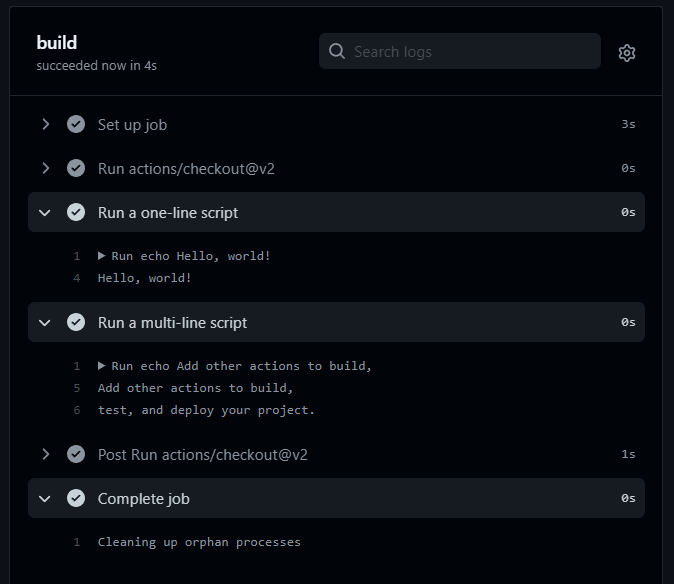Click the checkmark icon for Complete job
The height and width of the screenshot is (584, 674).
point(76,498)
